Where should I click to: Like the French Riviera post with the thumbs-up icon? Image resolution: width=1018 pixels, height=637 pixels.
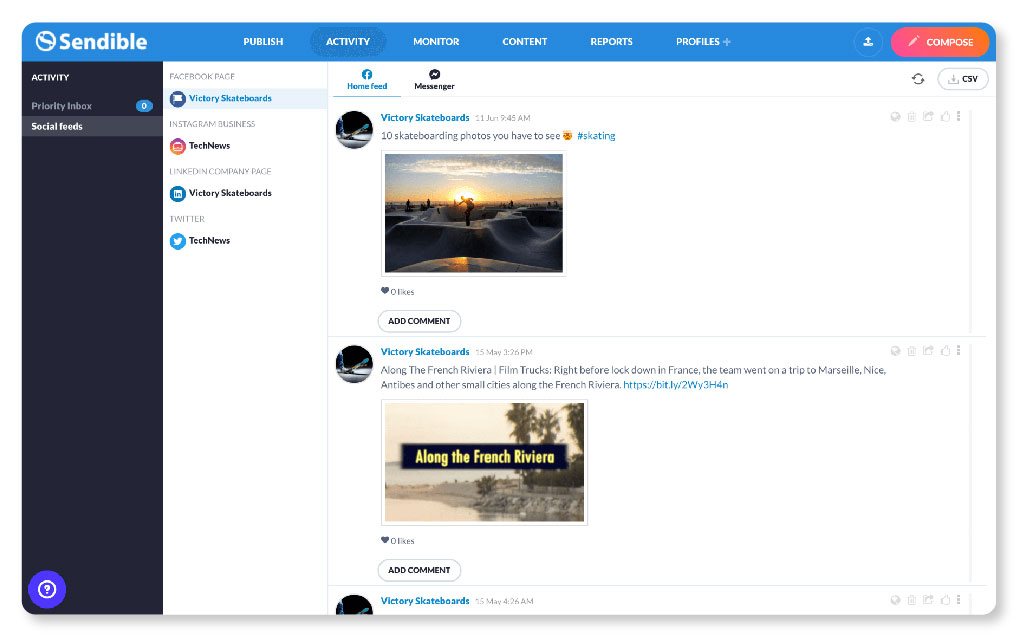[945, 351]
